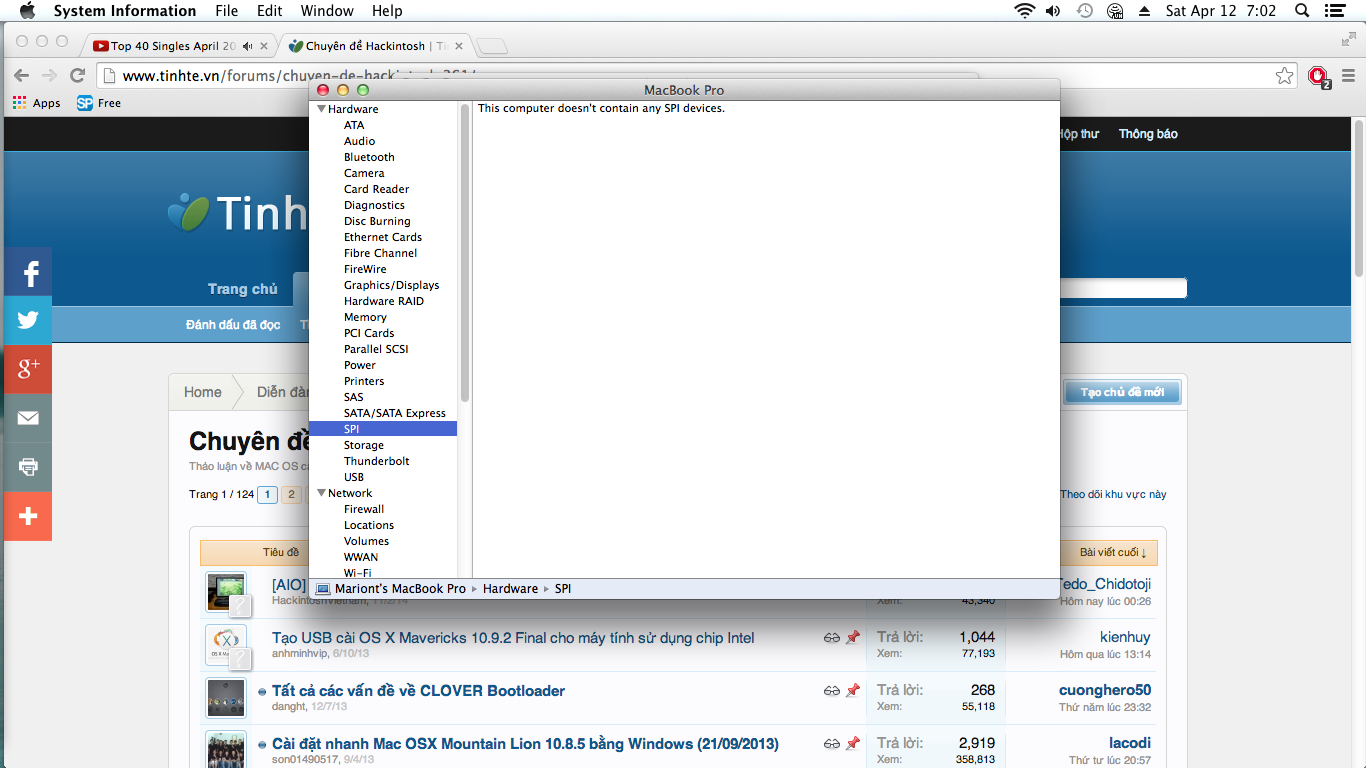1366x768 pixels.
Task: Click Theo dõi khu vực này link
Action: [x=1113, y=494]
